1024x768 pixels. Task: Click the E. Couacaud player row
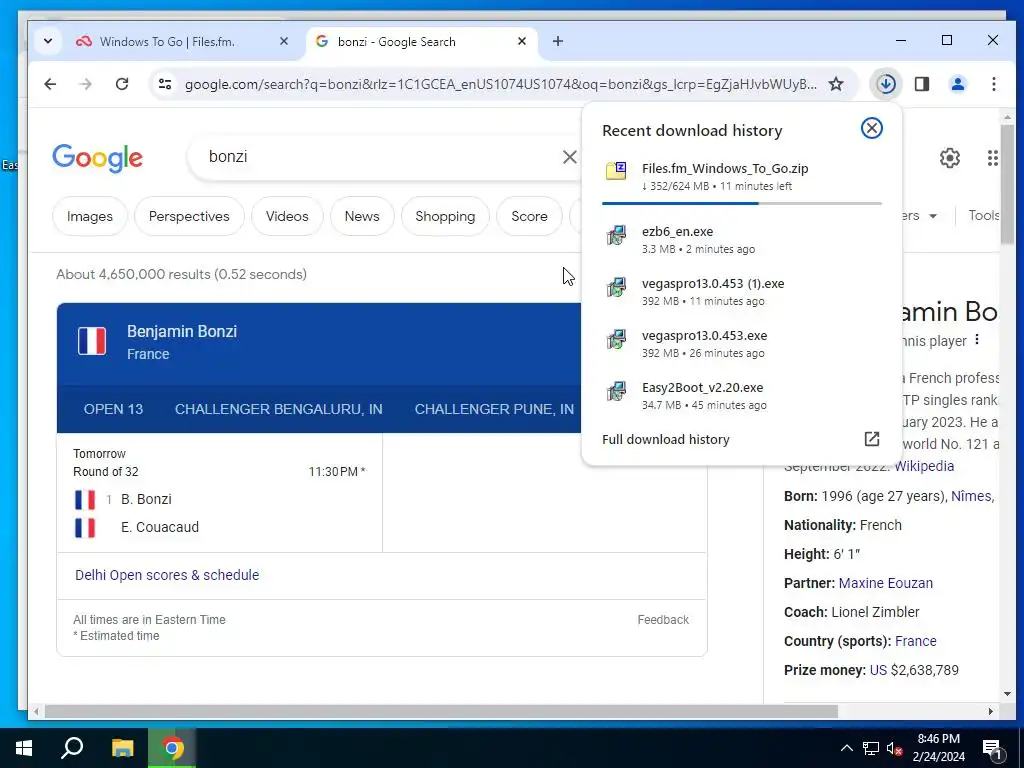[x=219, y=528]
